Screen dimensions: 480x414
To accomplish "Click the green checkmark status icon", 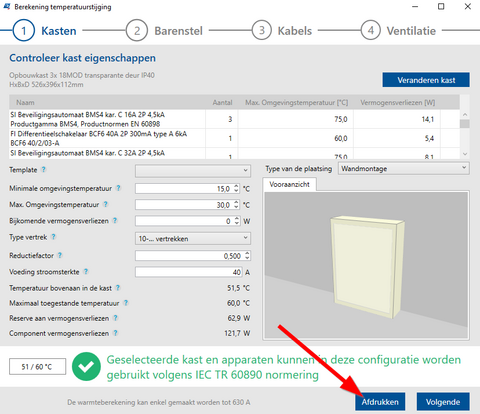I will tap(86, 366).
